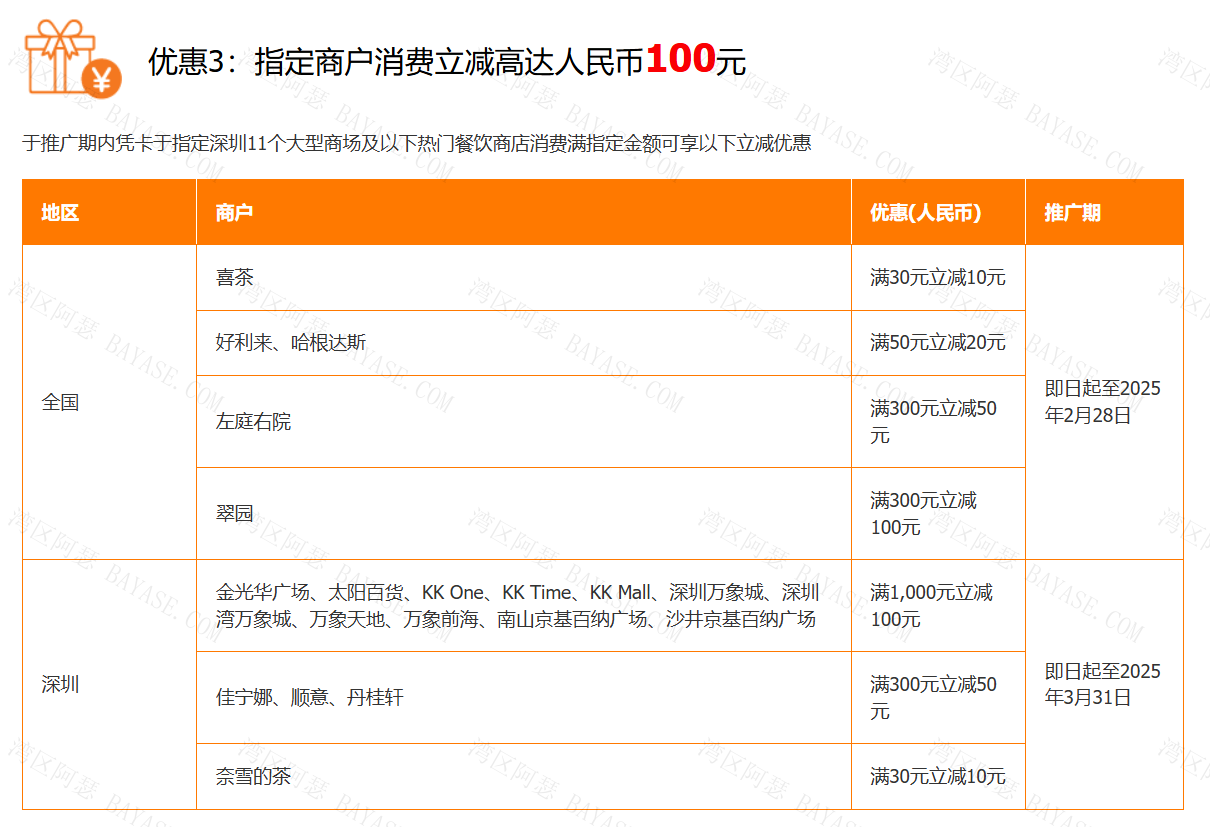Click the 金光华广场 shopping malls list cell

pyautogui.click(x=524, y=606)
